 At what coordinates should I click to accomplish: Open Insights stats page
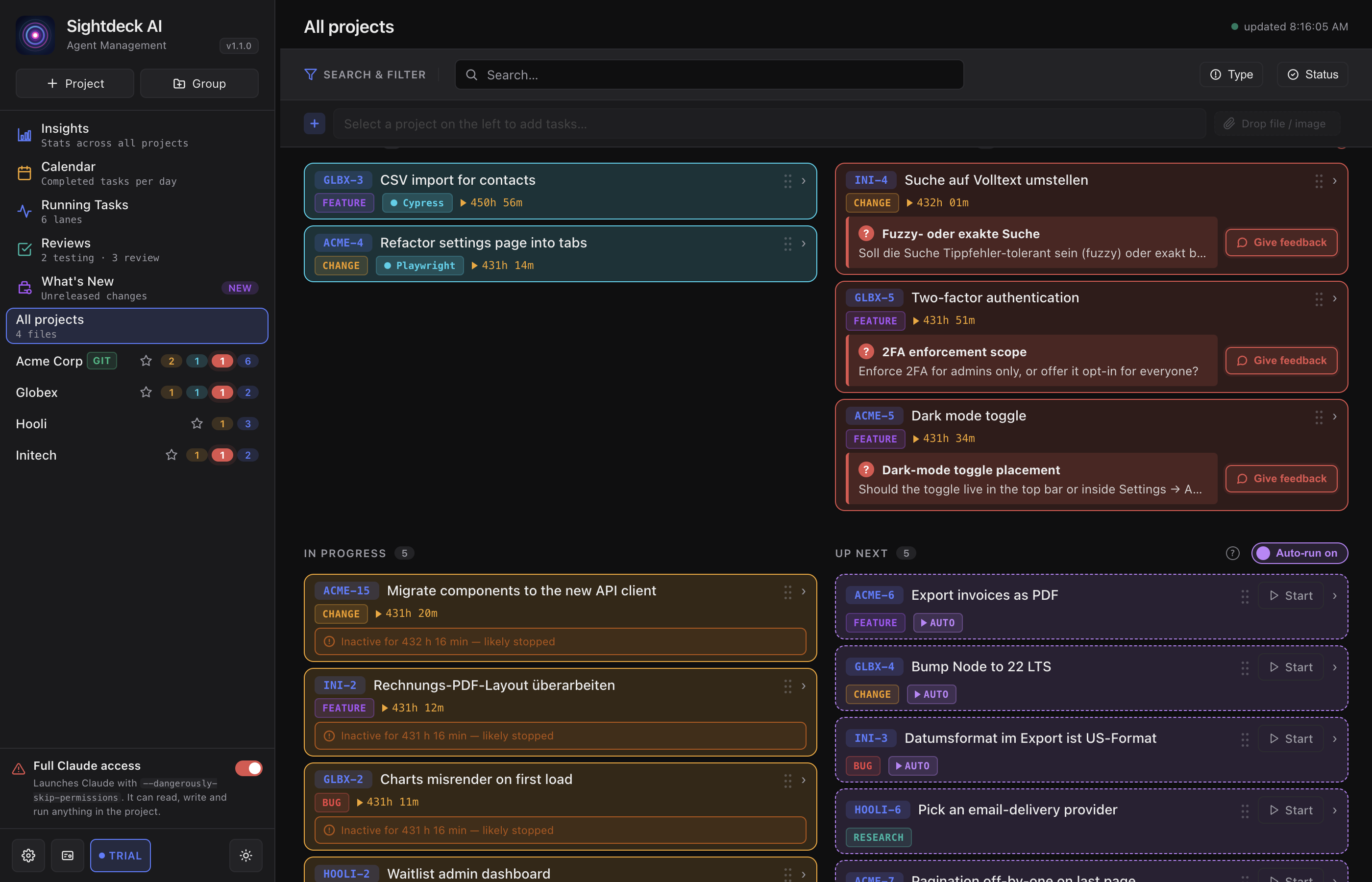point(137,135)
